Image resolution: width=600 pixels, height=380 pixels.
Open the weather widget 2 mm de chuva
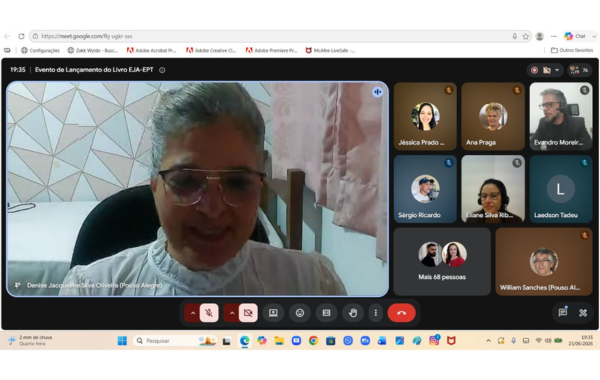[30, 341]
